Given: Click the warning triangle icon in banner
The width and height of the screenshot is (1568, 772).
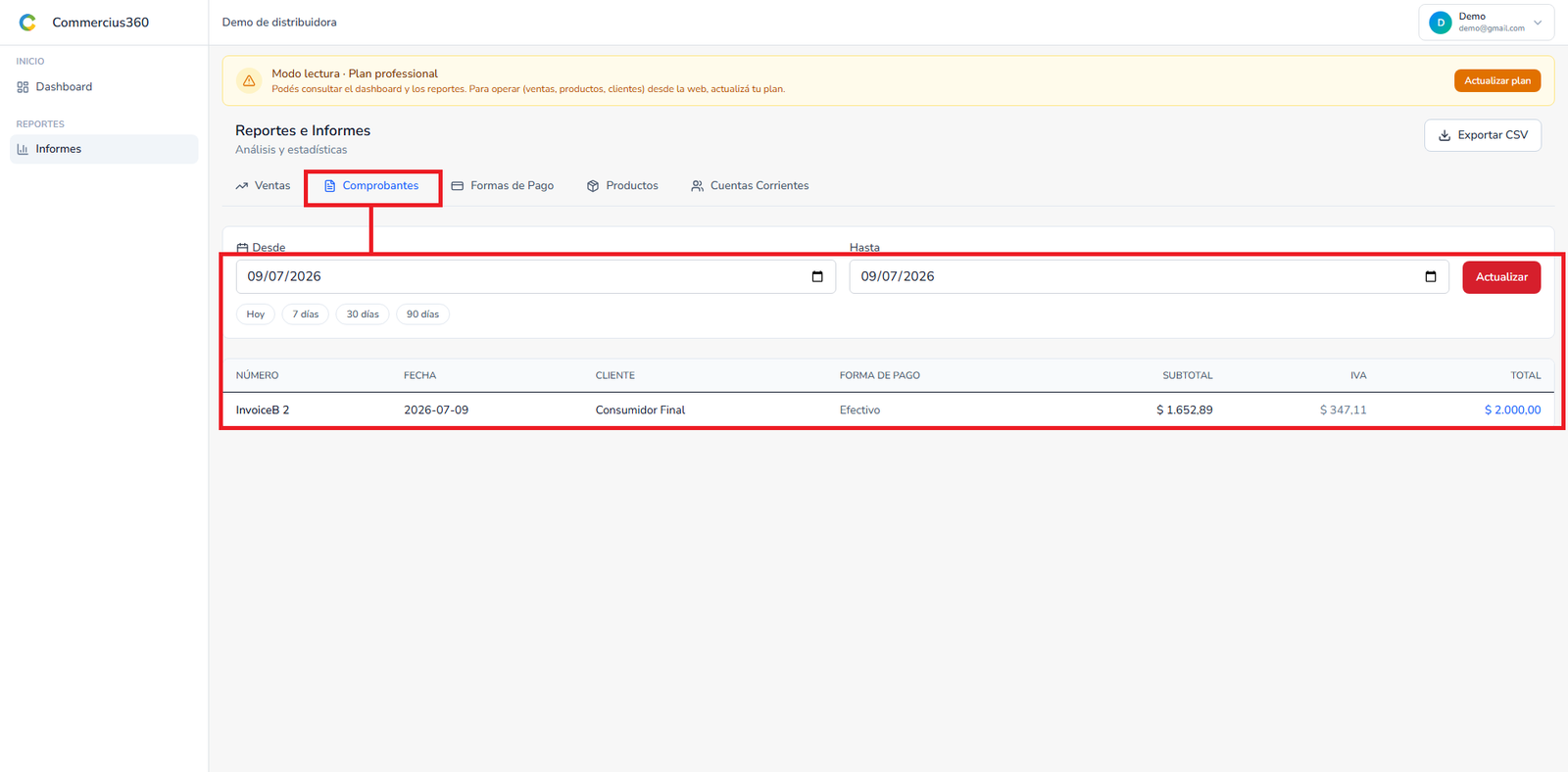Looking at the screenshot, I should click(x=249, y=80).
